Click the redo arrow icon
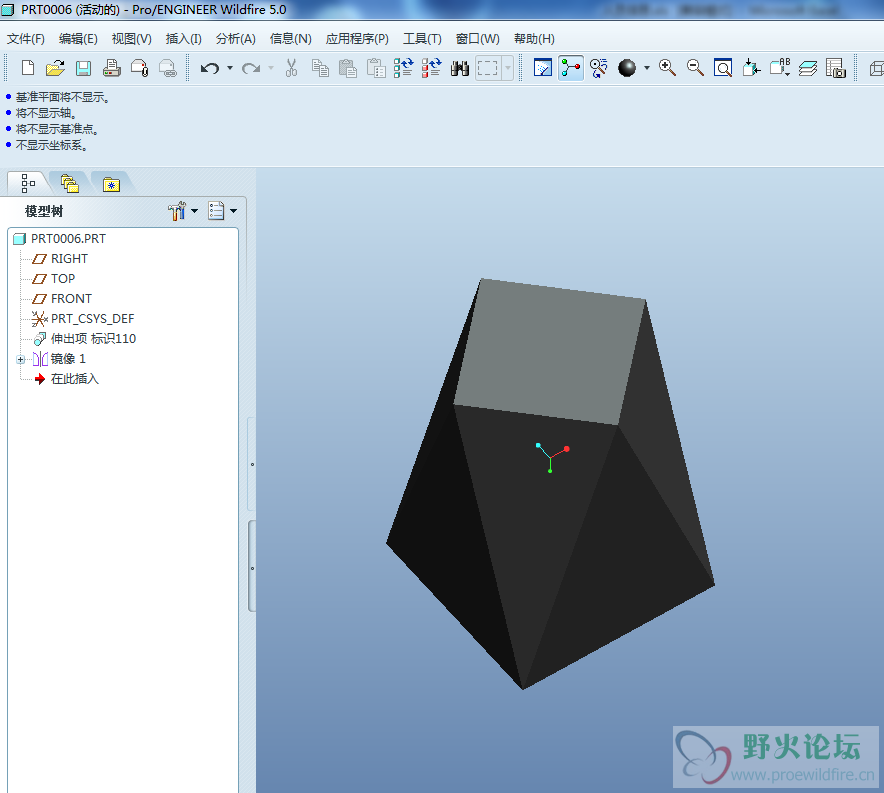This screenshot has height=793, width=884. tap(251, 68)
